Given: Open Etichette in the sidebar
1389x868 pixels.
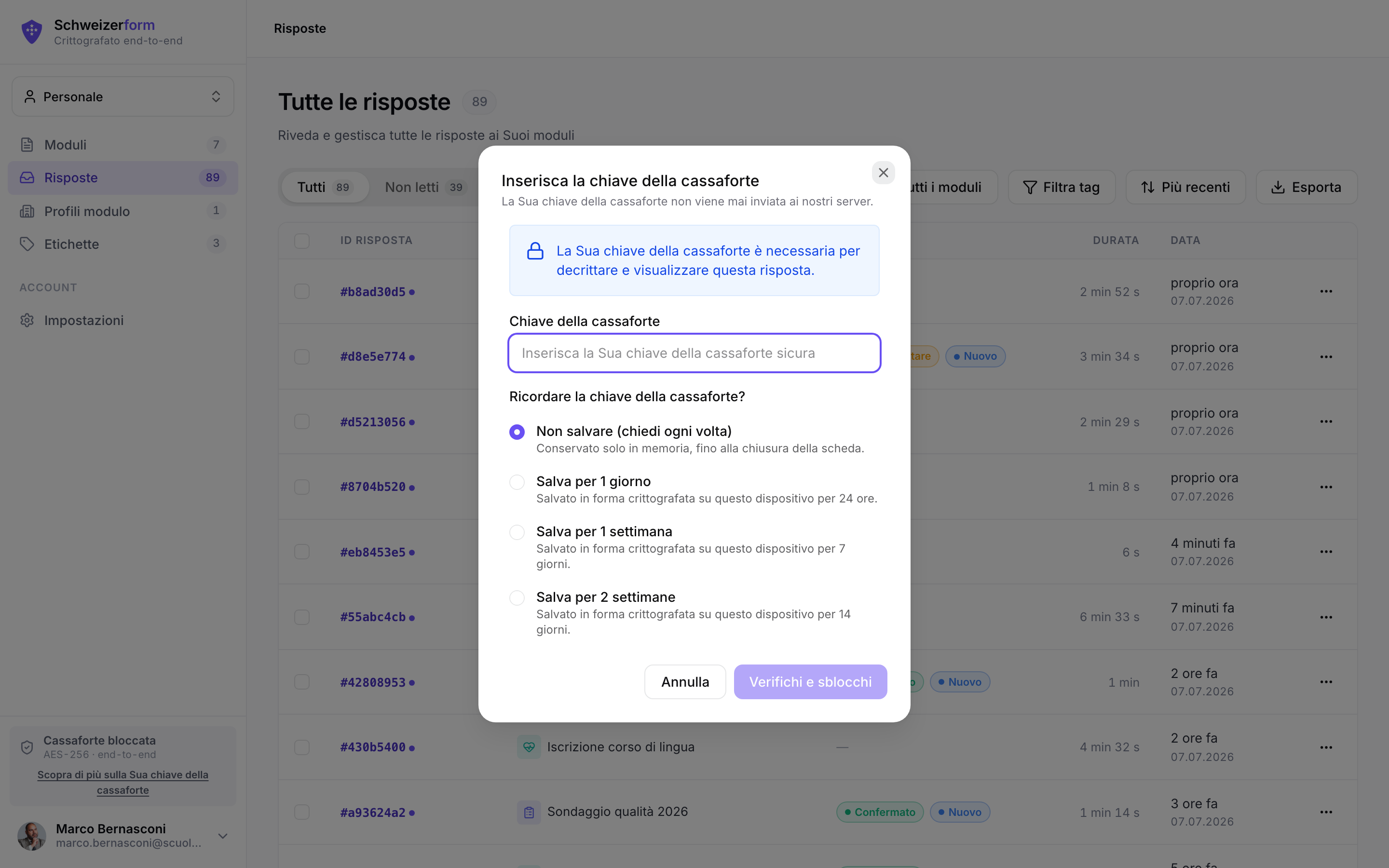Looking at the screenshot, I should coord(123,244).
